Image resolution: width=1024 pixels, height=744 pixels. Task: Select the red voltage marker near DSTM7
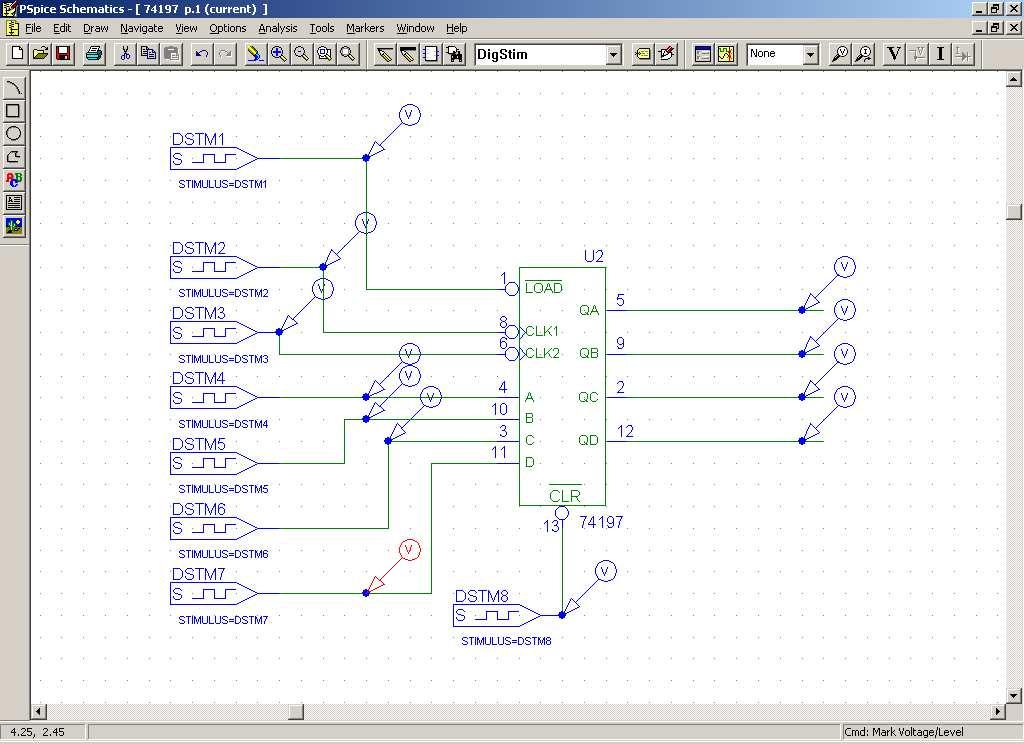[x=392, y=568]
